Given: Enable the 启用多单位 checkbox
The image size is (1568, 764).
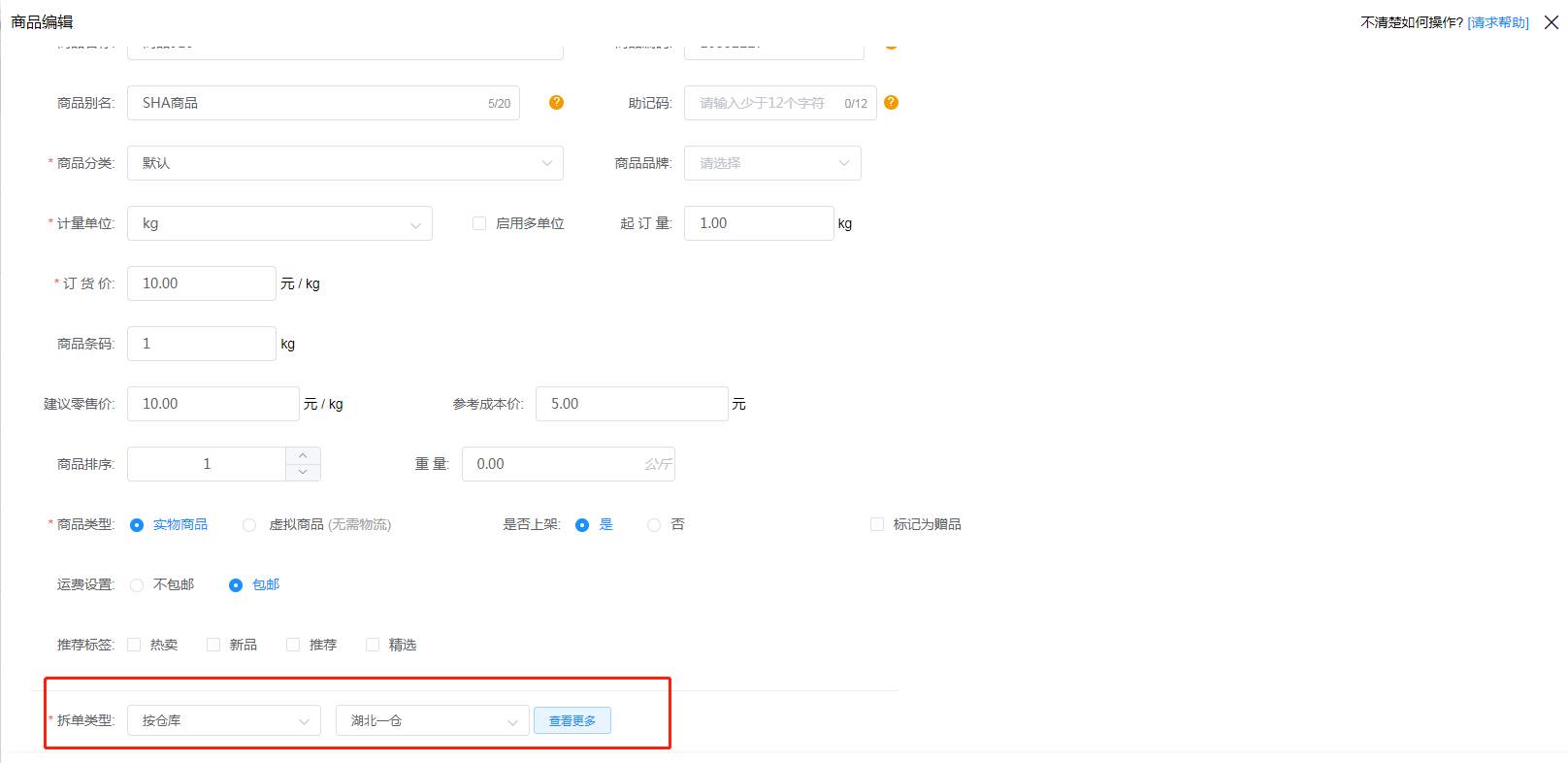Looking at the screenshot, I should pos(479,223).
